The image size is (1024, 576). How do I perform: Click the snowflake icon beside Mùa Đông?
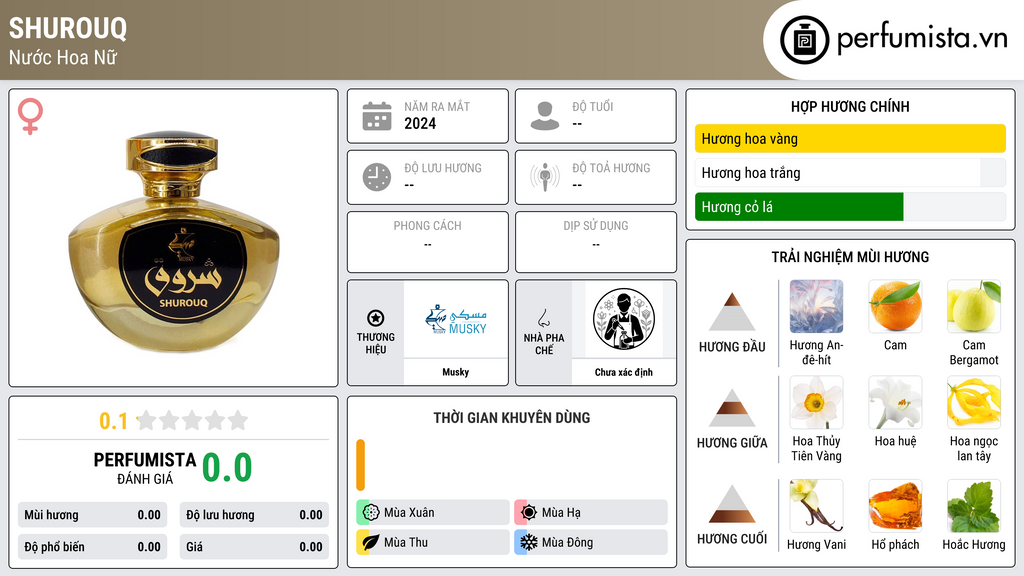point(529,542)
